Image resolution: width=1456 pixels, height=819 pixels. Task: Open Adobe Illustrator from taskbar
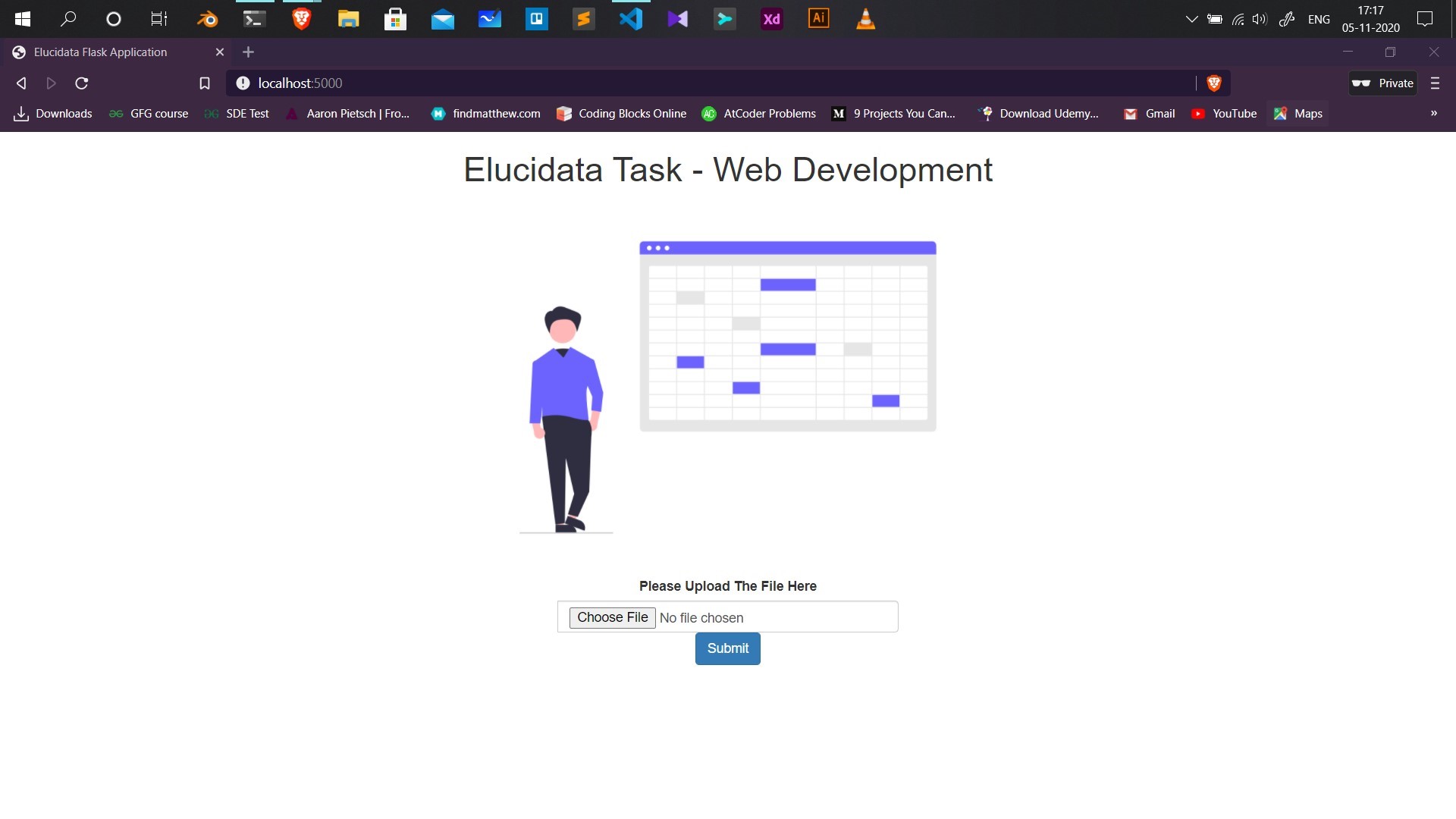[818, 19]
